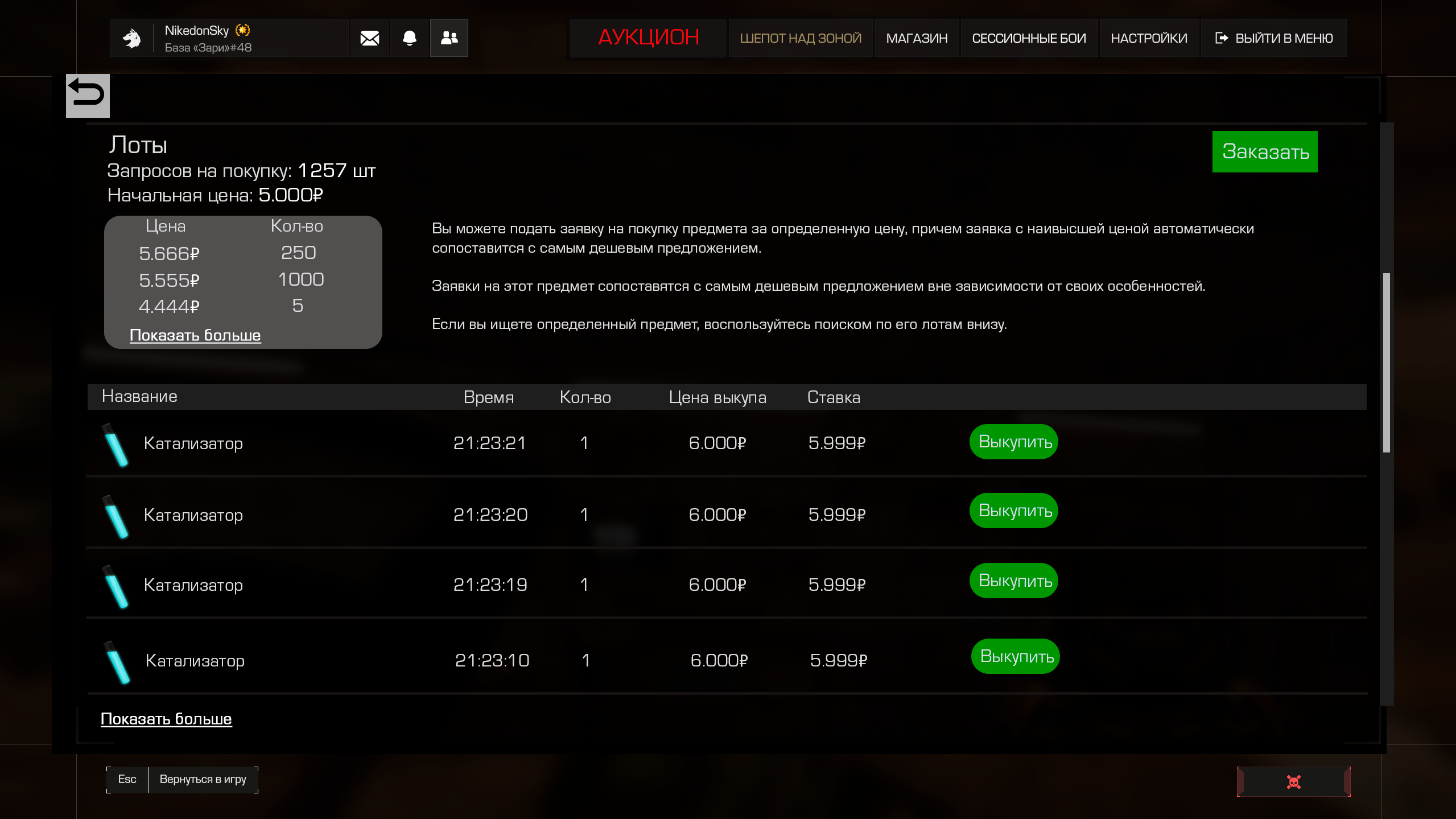Open the notifications bell icon

coord(409,38)
